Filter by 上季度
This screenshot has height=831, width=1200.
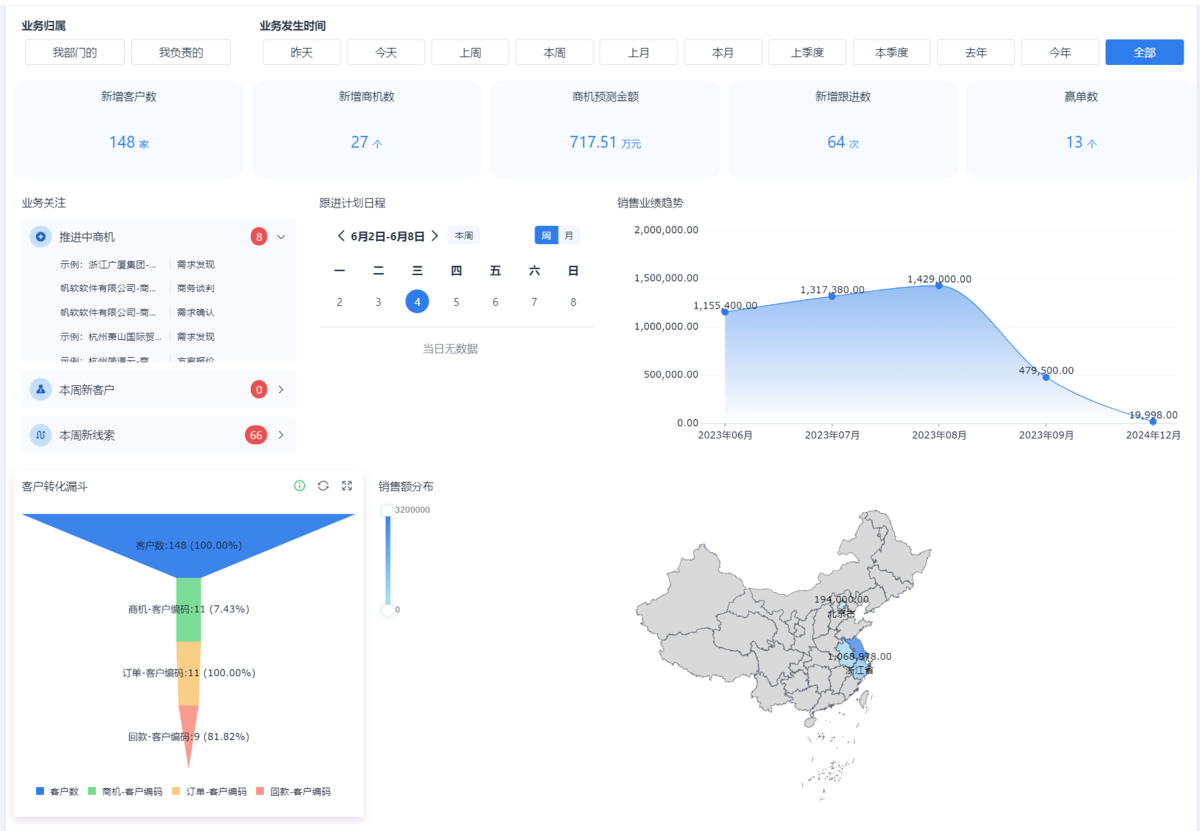tap(807, 52)
